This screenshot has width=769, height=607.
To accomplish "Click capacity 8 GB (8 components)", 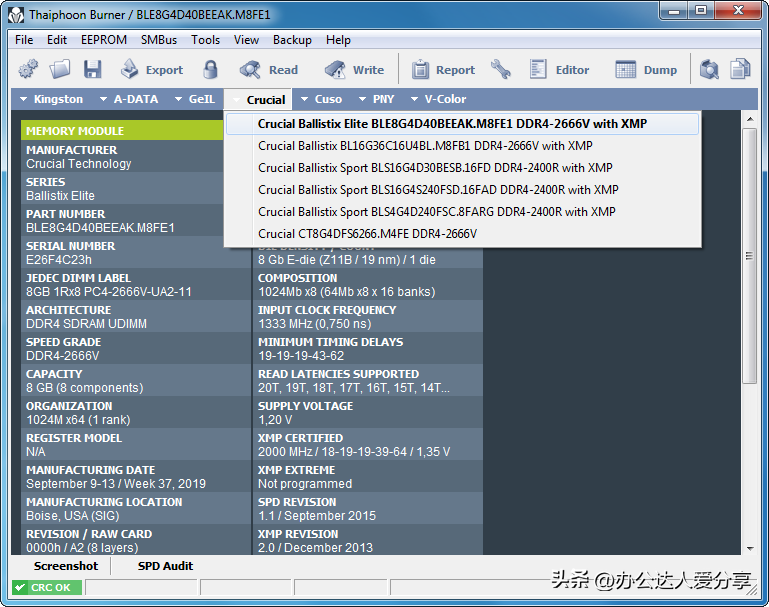I will (x=84, y=388).
